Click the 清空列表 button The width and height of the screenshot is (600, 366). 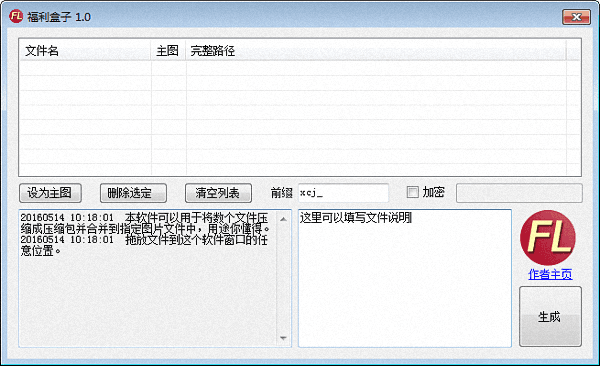218,193
